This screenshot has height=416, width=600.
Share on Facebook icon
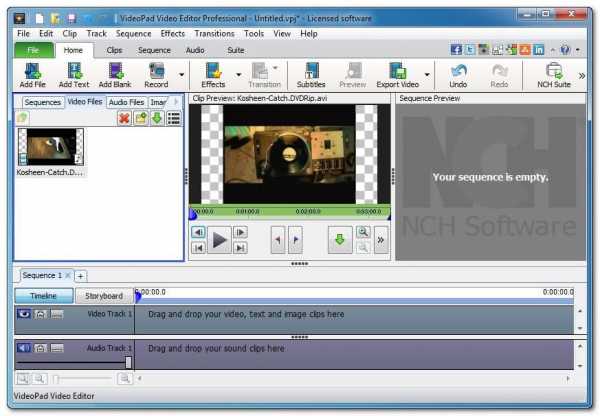coord(456,50)
